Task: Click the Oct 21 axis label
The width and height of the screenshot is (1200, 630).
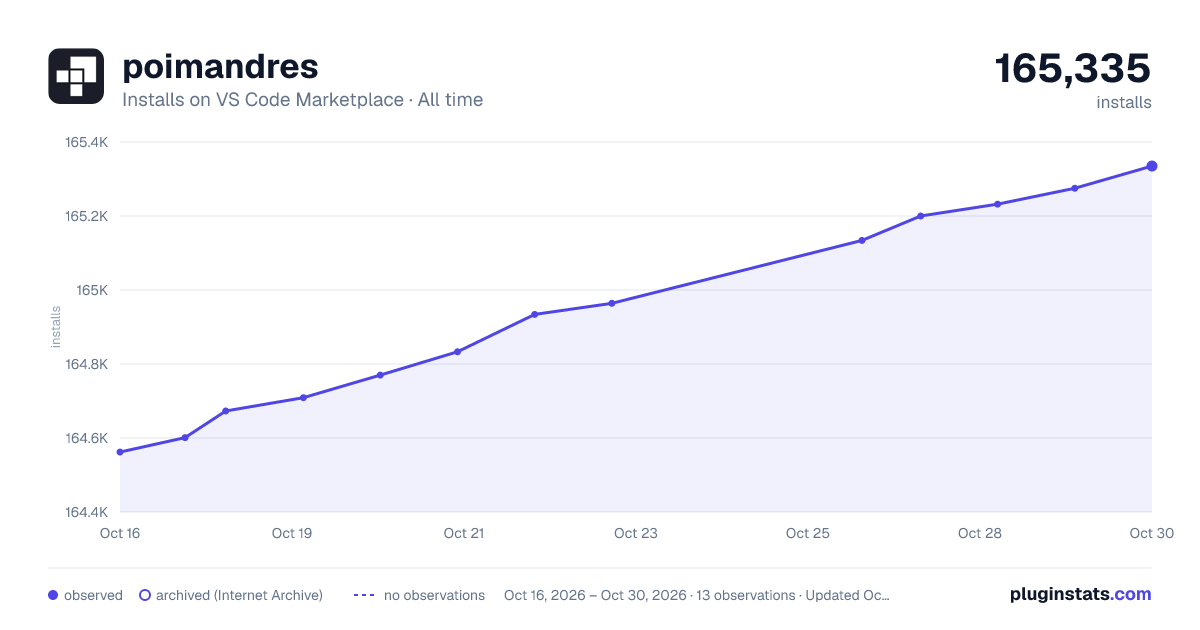Action: (x=464, y=533)
